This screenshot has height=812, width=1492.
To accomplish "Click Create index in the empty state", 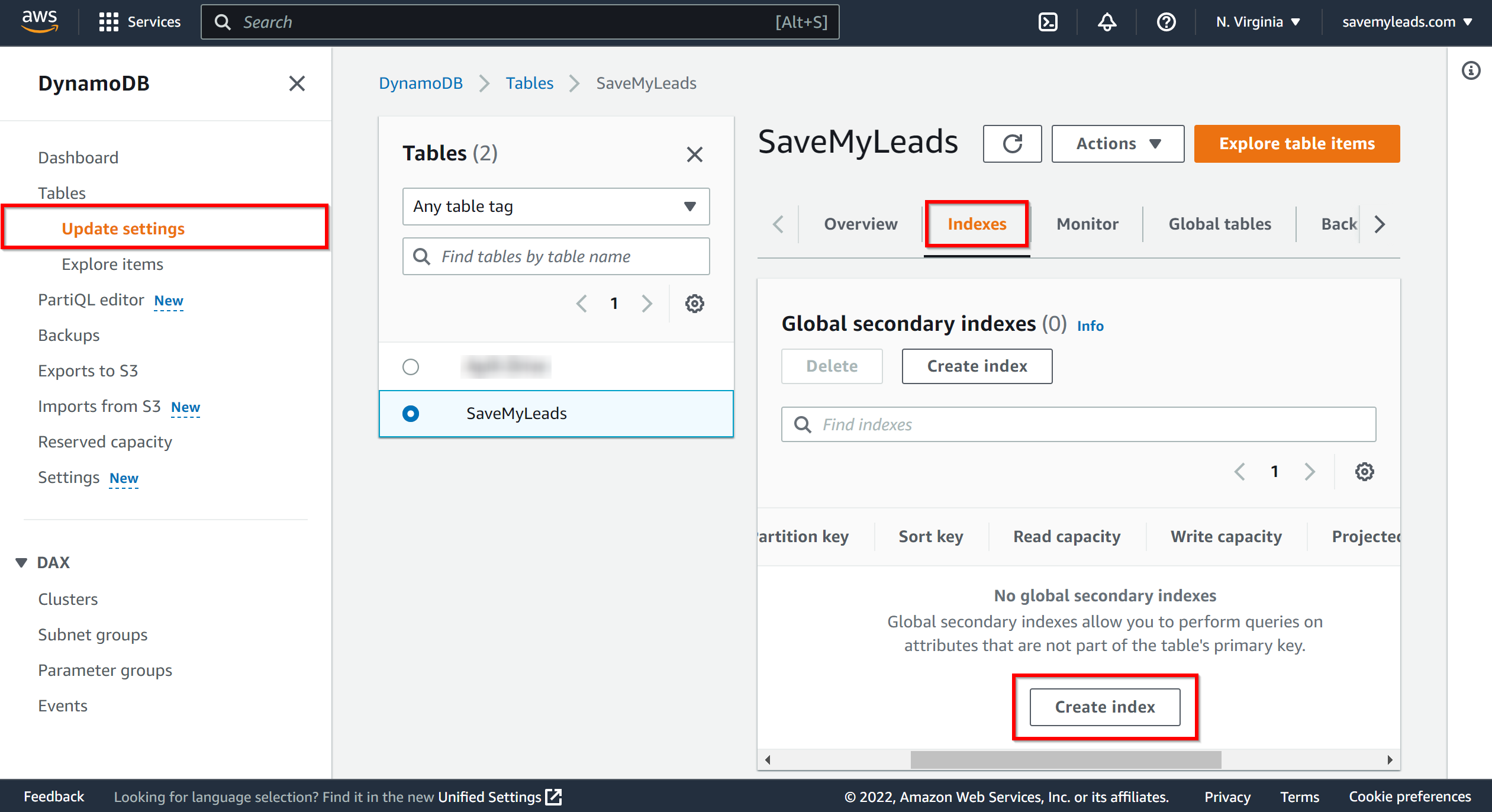I will pyautogui.click(x=1104, y=707).
